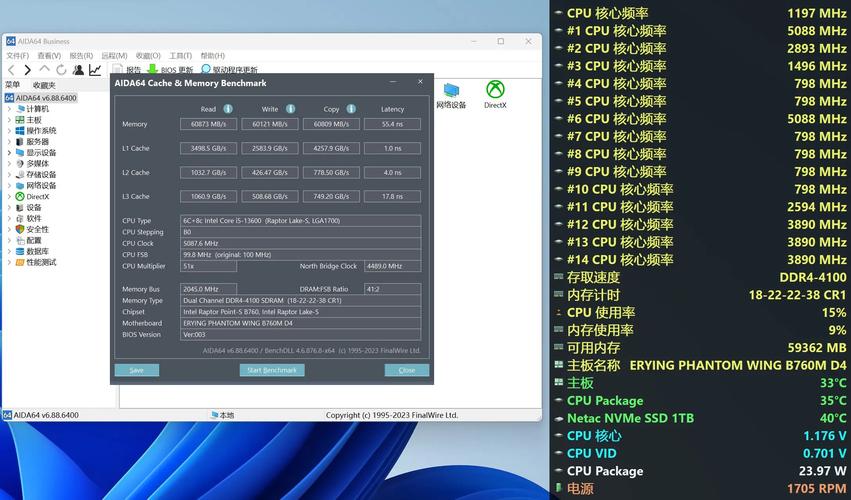Open the DirectX icon in main pane
This screenshot has width=851, height=500.
[x=495, y=94]
